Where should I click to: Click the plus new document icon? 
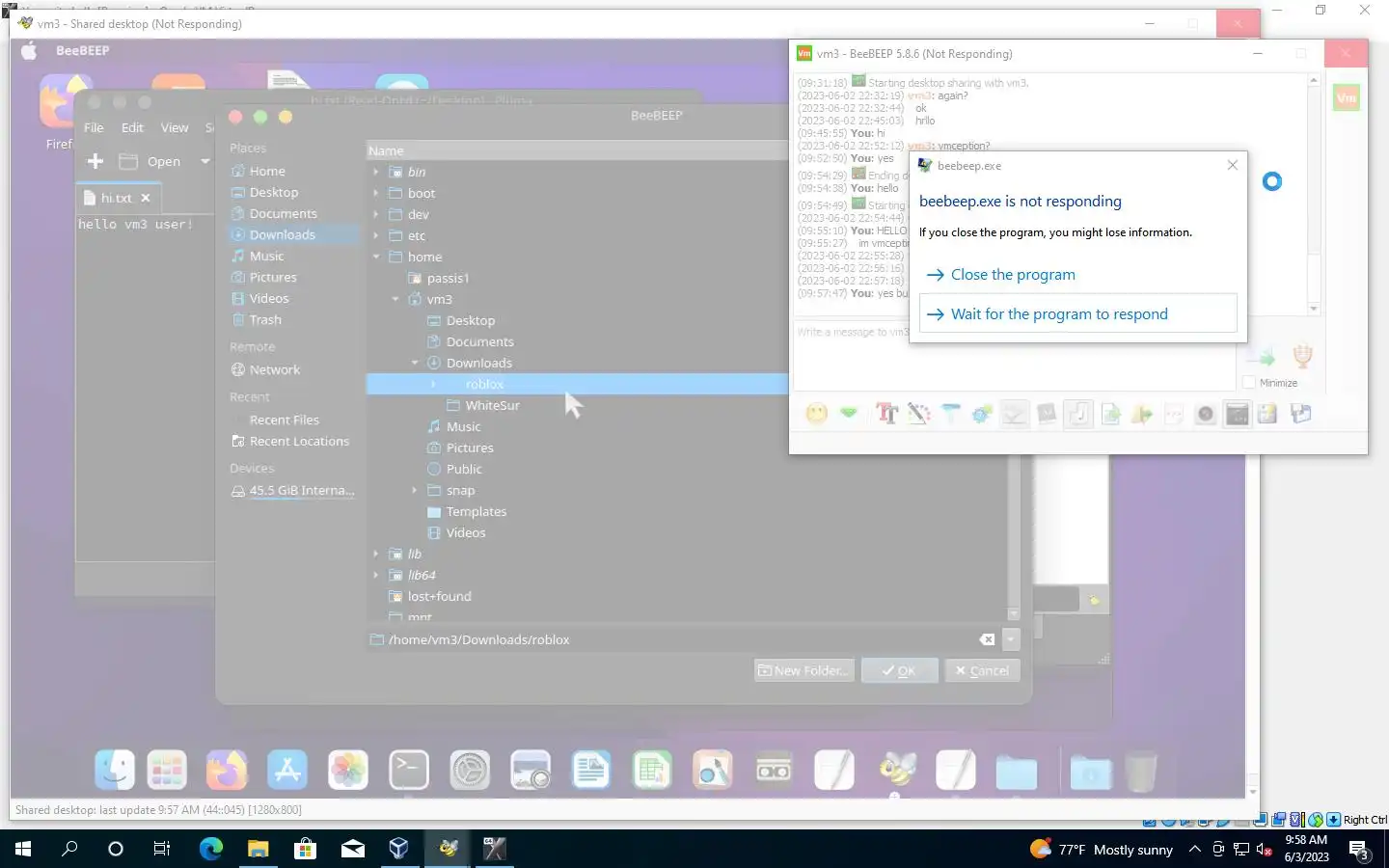[95, 161]
